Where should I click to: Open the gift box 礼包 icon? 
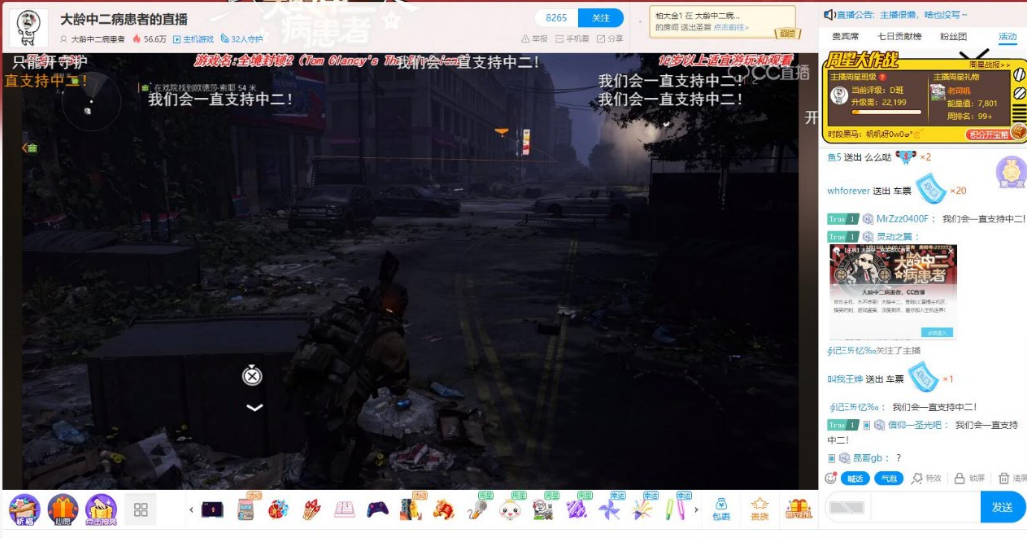pos(63,510)
